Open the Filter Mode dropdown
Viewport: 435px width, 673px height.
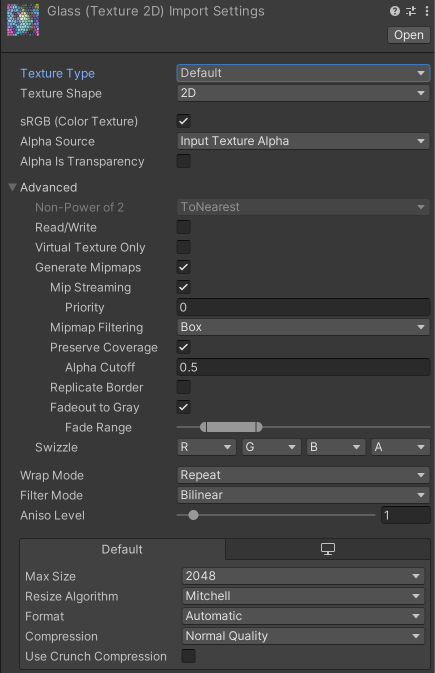303,495
